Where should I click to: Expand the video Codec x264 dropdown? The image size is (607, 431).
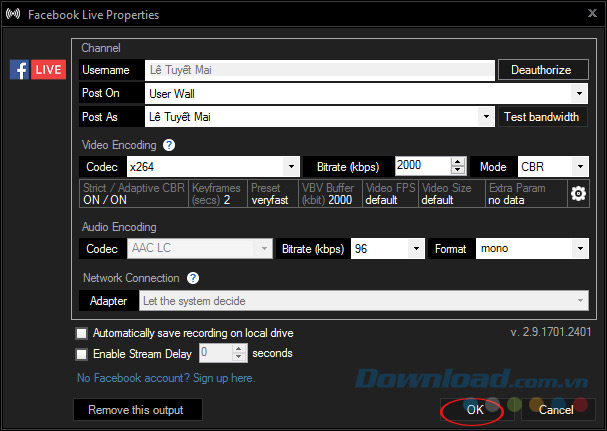coord(291,167)
